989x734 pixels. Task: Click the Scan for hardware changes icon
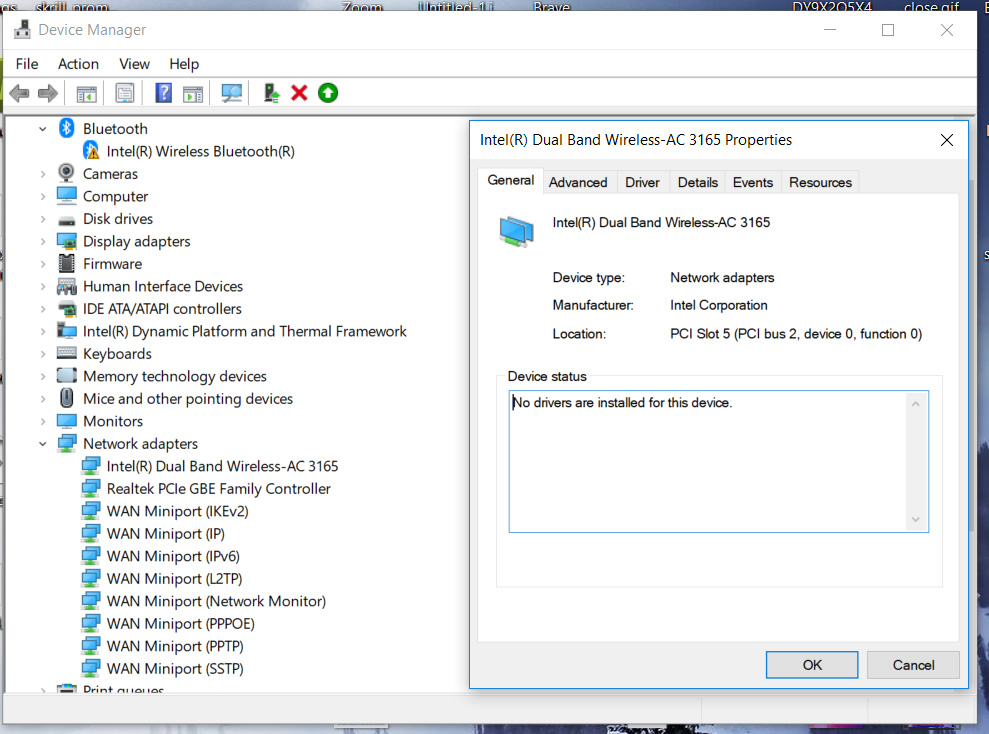[x=231, y=92]
